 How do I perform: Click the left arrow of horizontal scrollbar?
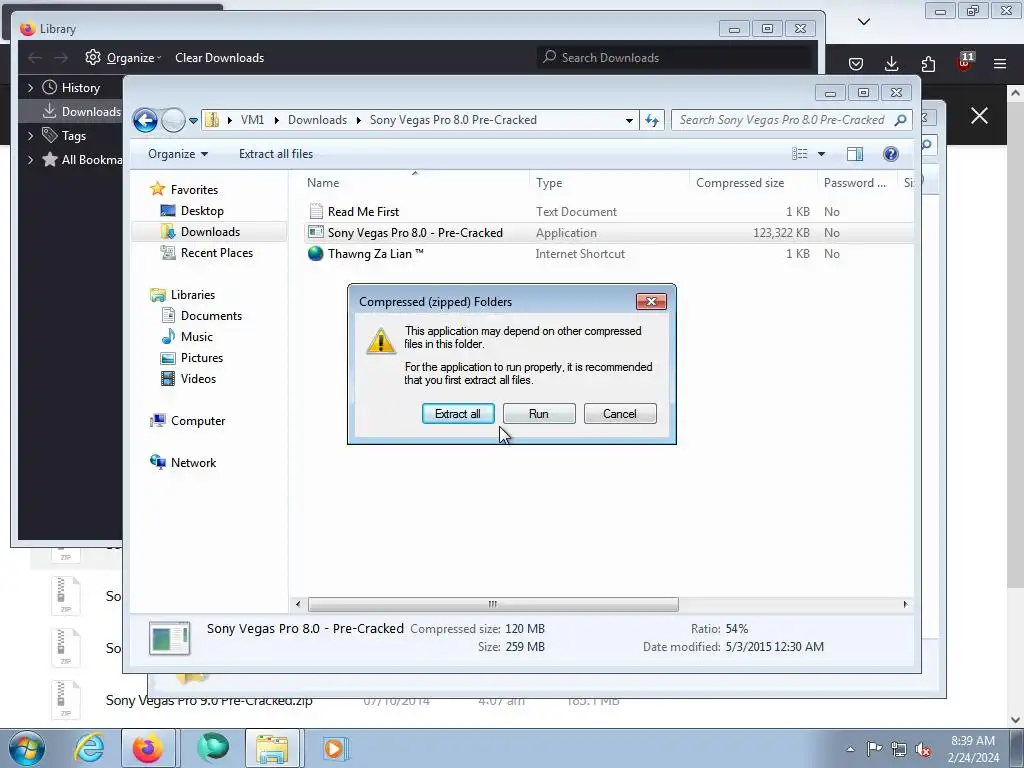[298, 604]
